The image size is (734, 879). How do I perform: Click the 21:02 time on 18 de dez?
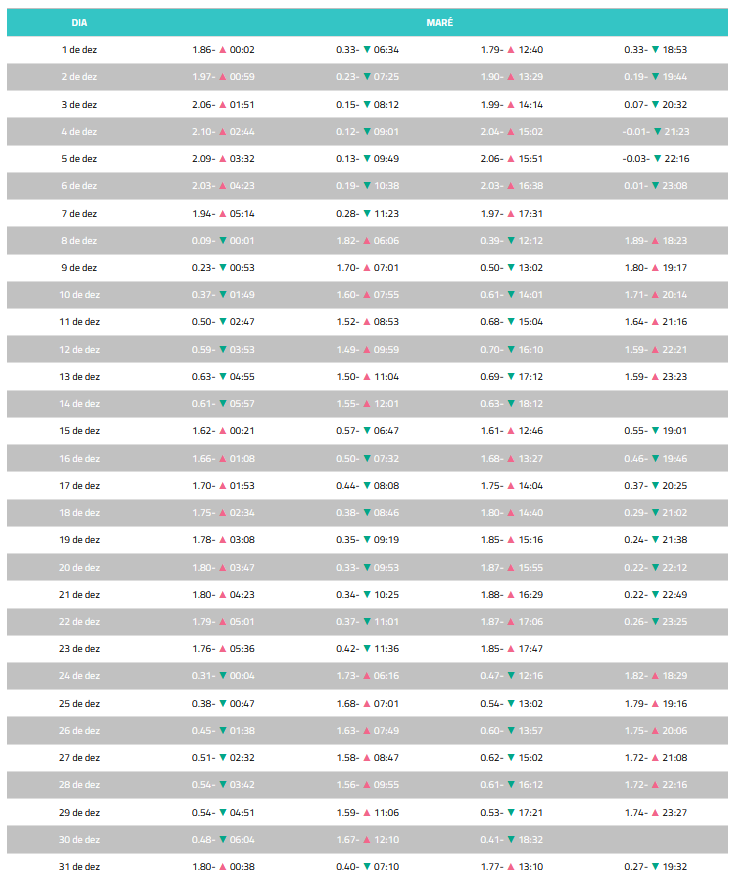(675, 513)
